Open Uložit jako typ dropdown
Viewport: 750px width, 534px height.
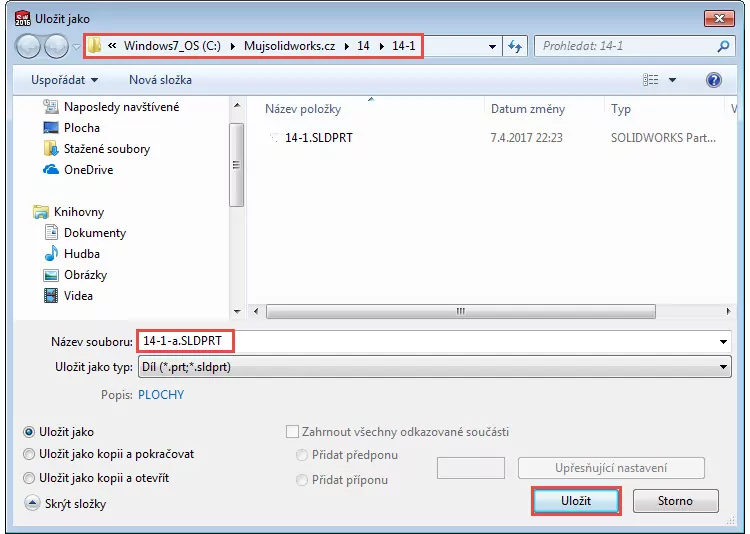pyautogui.click(x=434, y=367)
